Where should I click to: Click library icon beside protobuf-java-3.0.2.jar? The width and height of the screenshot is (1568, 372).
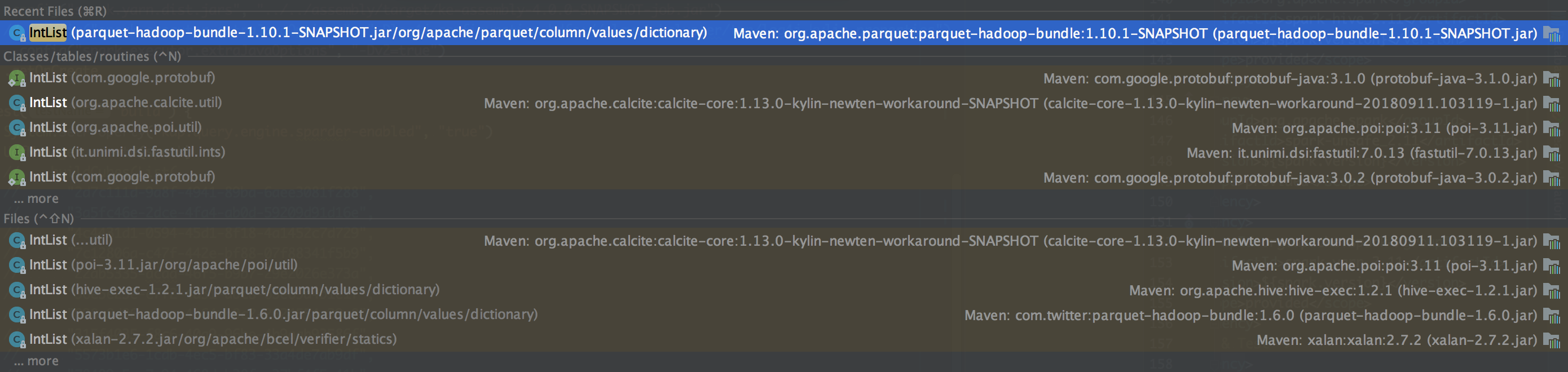(1552, 178)
